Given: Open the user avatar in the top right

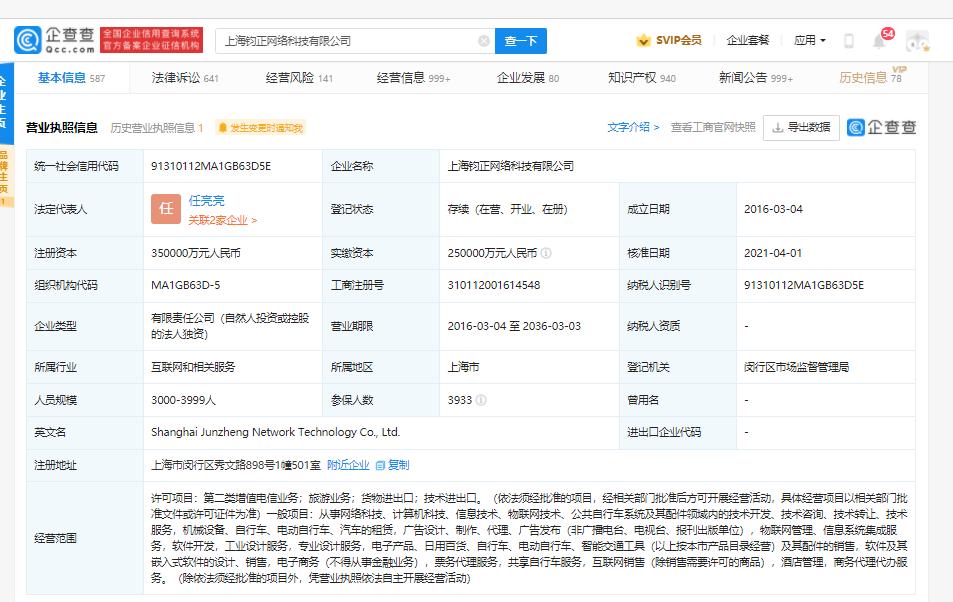Looking at the screenshot, I should coord(917,41).
